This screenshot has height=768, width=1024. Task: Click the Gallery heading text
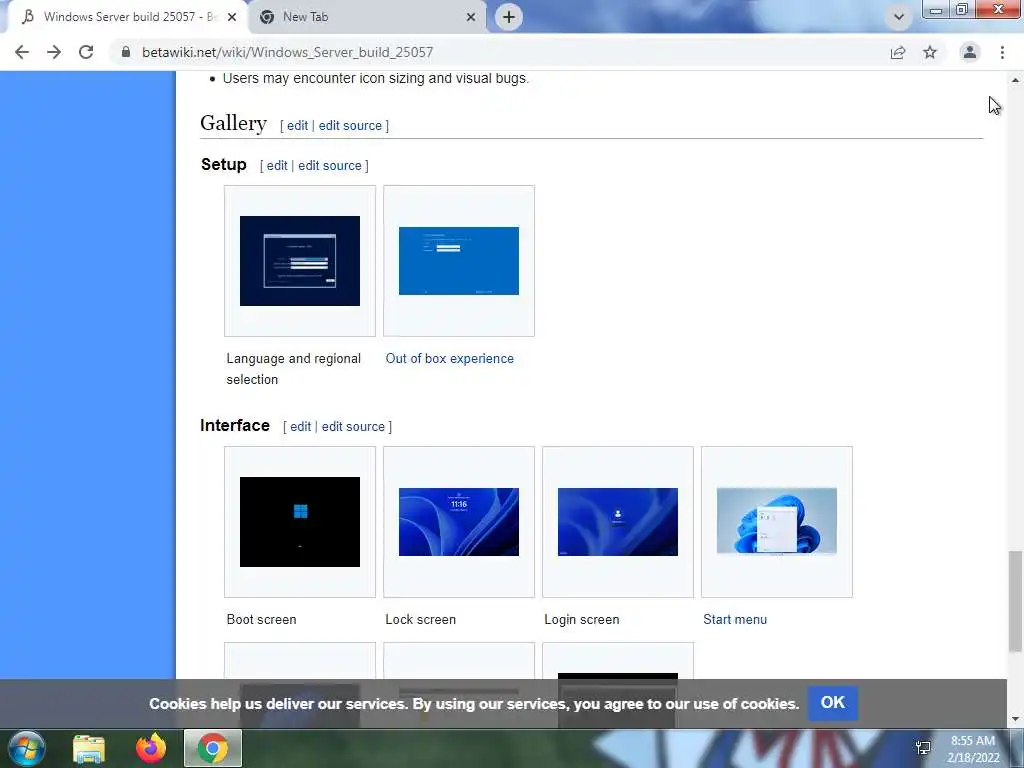coord(233,123)
